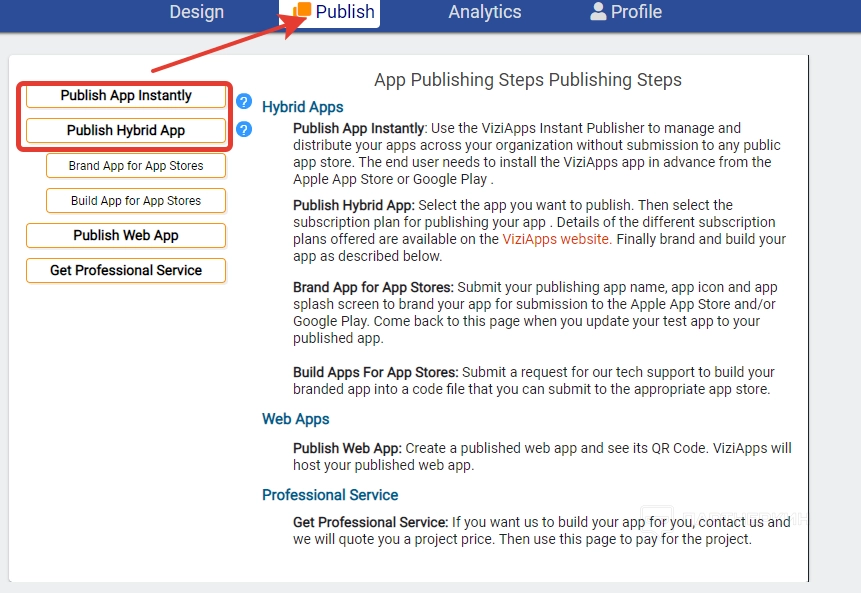Click the Publish Web App button
Viewport: 861px width, 593px height.
pyautogui.click(x=126, y=236)
